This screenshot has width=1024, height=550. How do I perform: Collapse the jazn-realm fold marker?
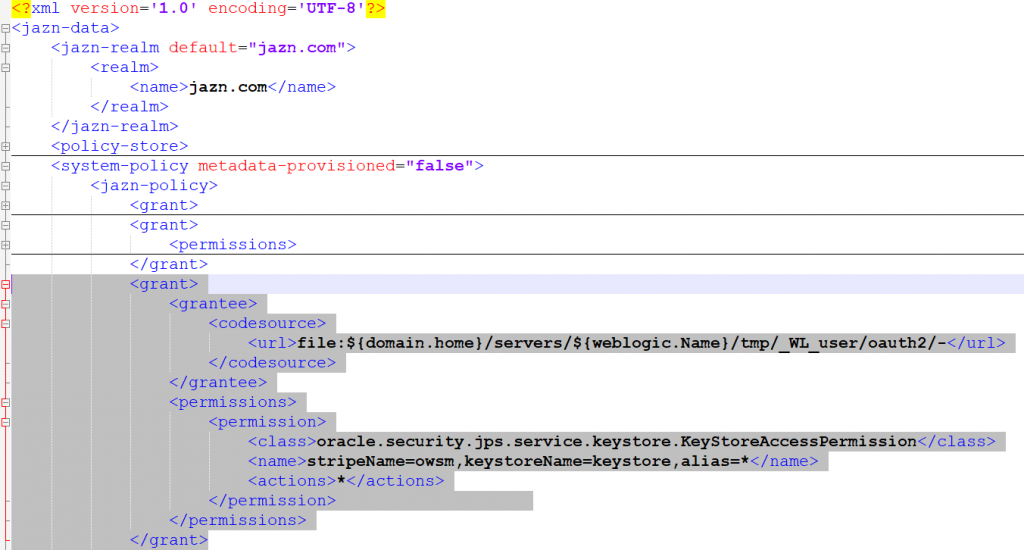tap(5, 48)
